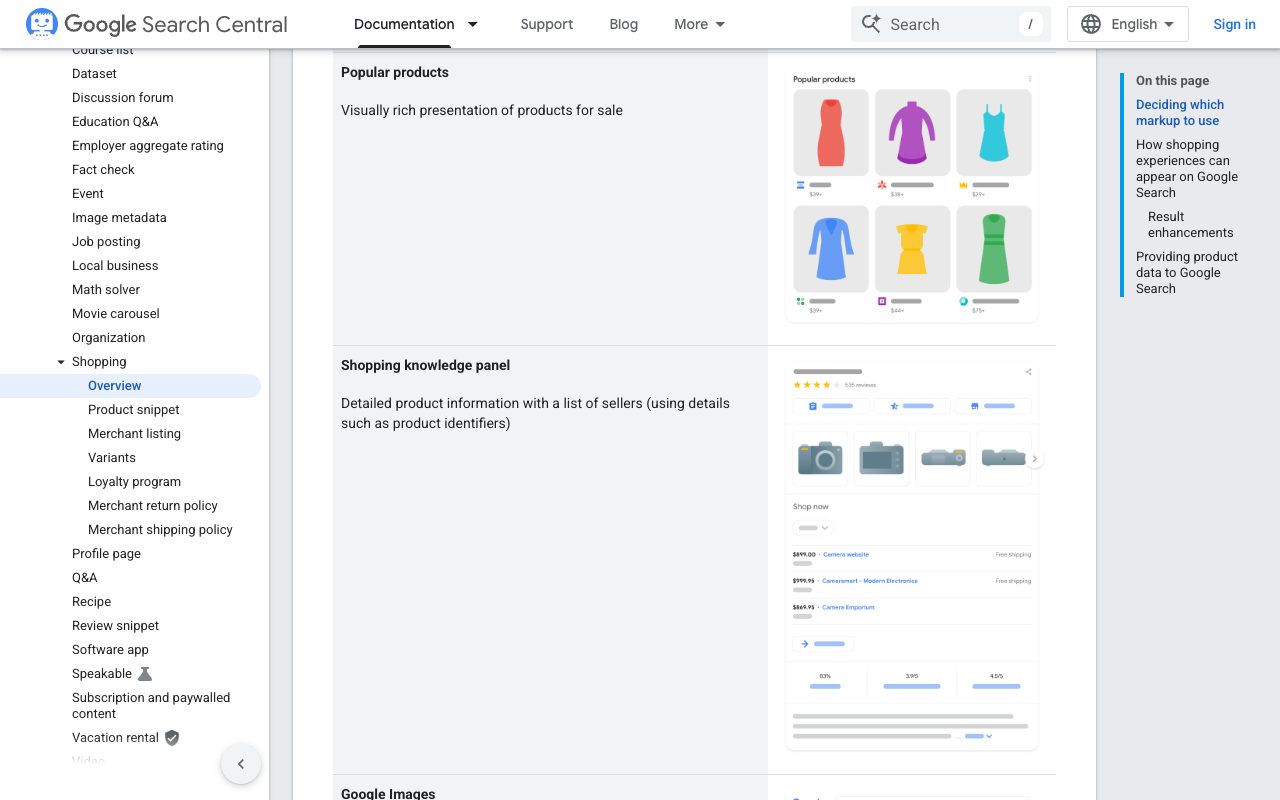The width and height of the screenshot is (1280, 800).
Task: Open the Event sidebar entry
Action: (88, 194)
